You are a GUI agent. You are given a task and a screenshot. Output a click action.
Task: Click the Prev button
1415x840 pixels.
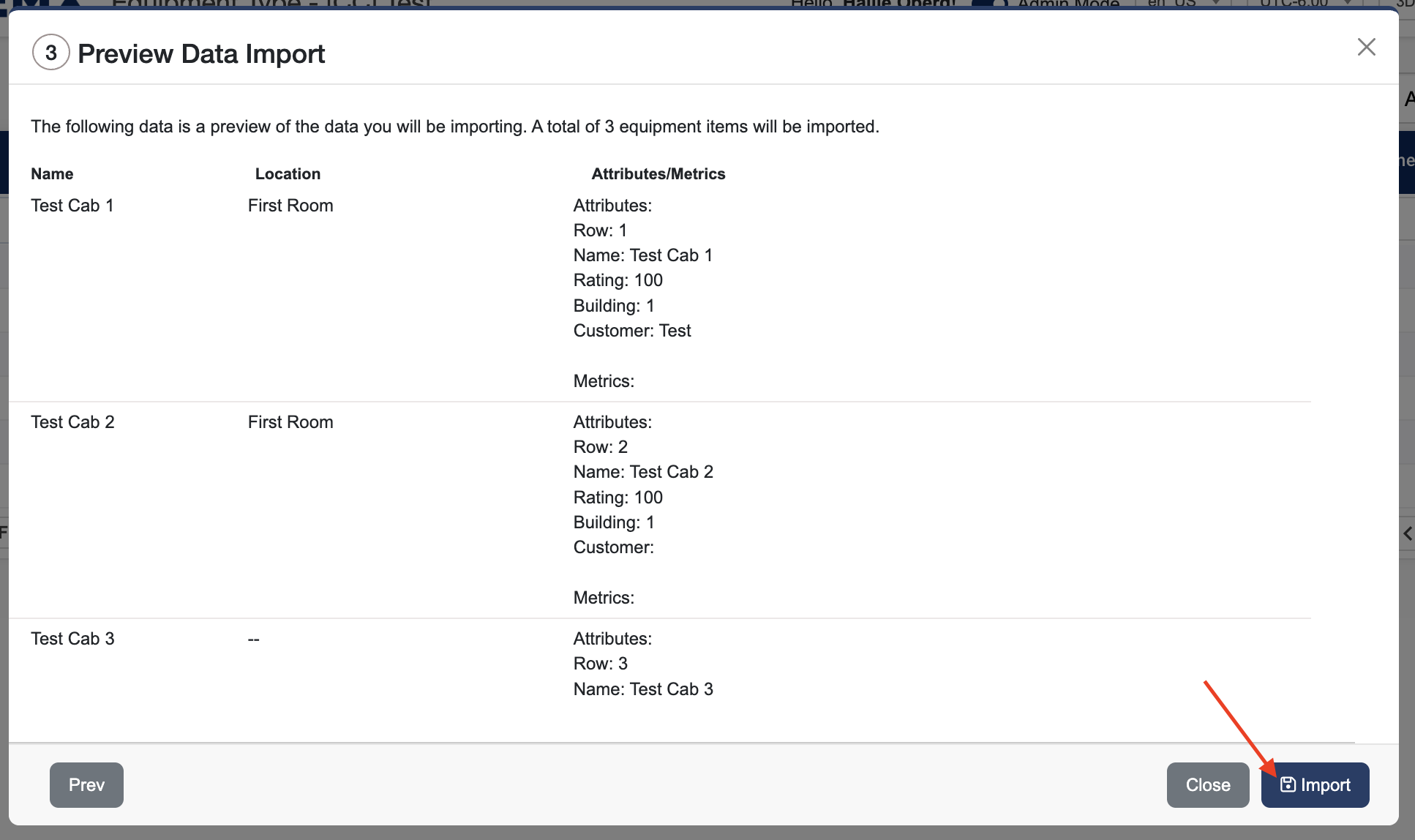[x=86, y=784]
